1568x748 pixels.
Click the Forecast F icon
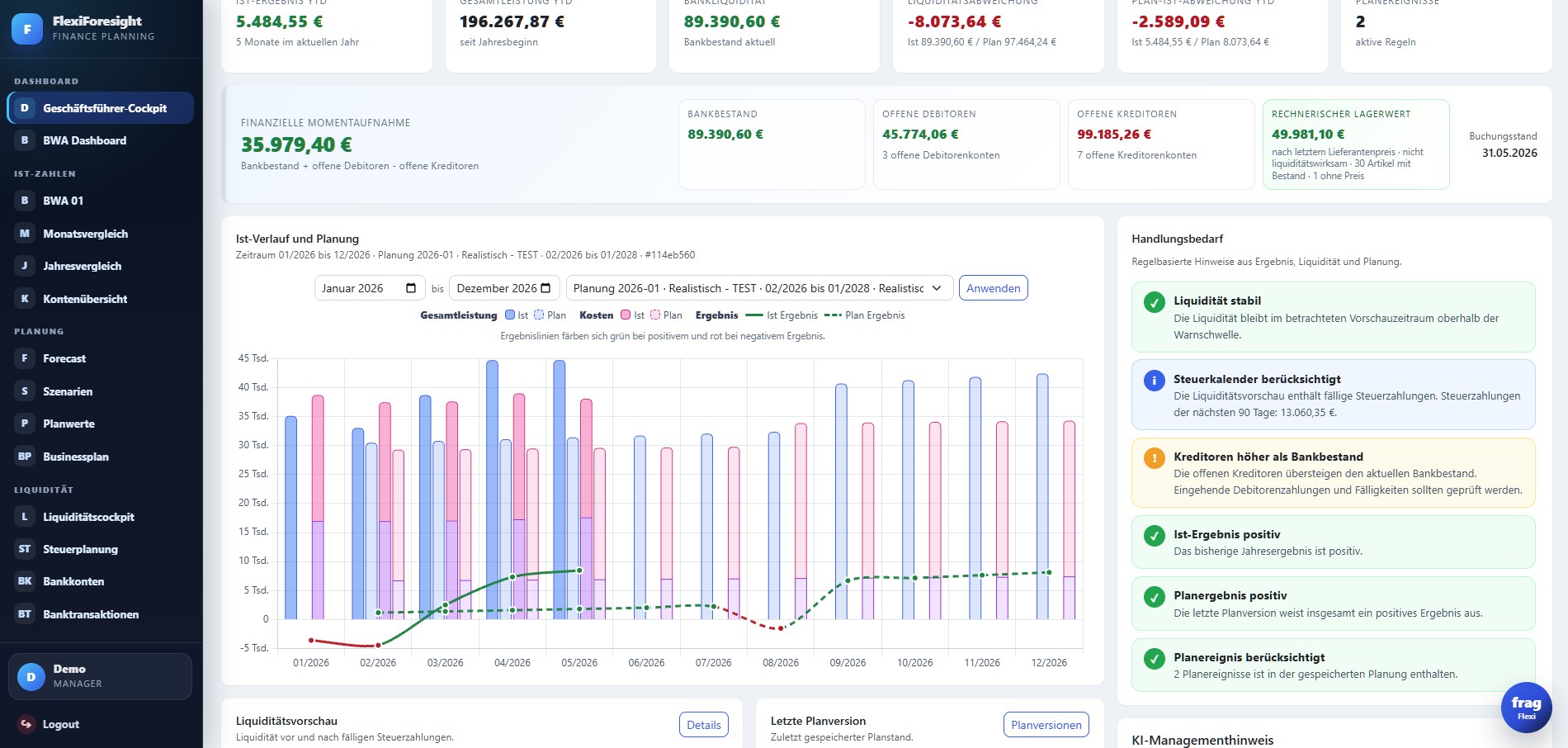coord(25,358)
